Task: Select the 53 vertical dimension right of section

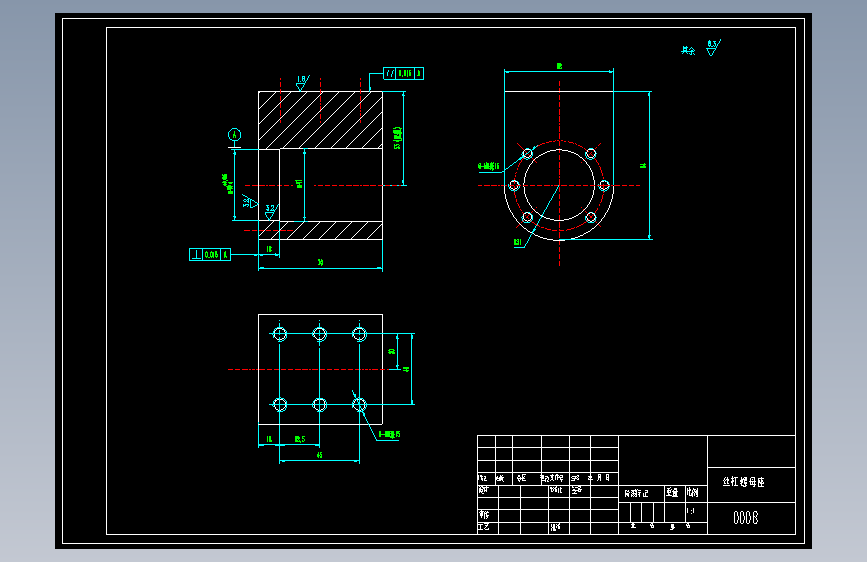Action: coord(397,138)
